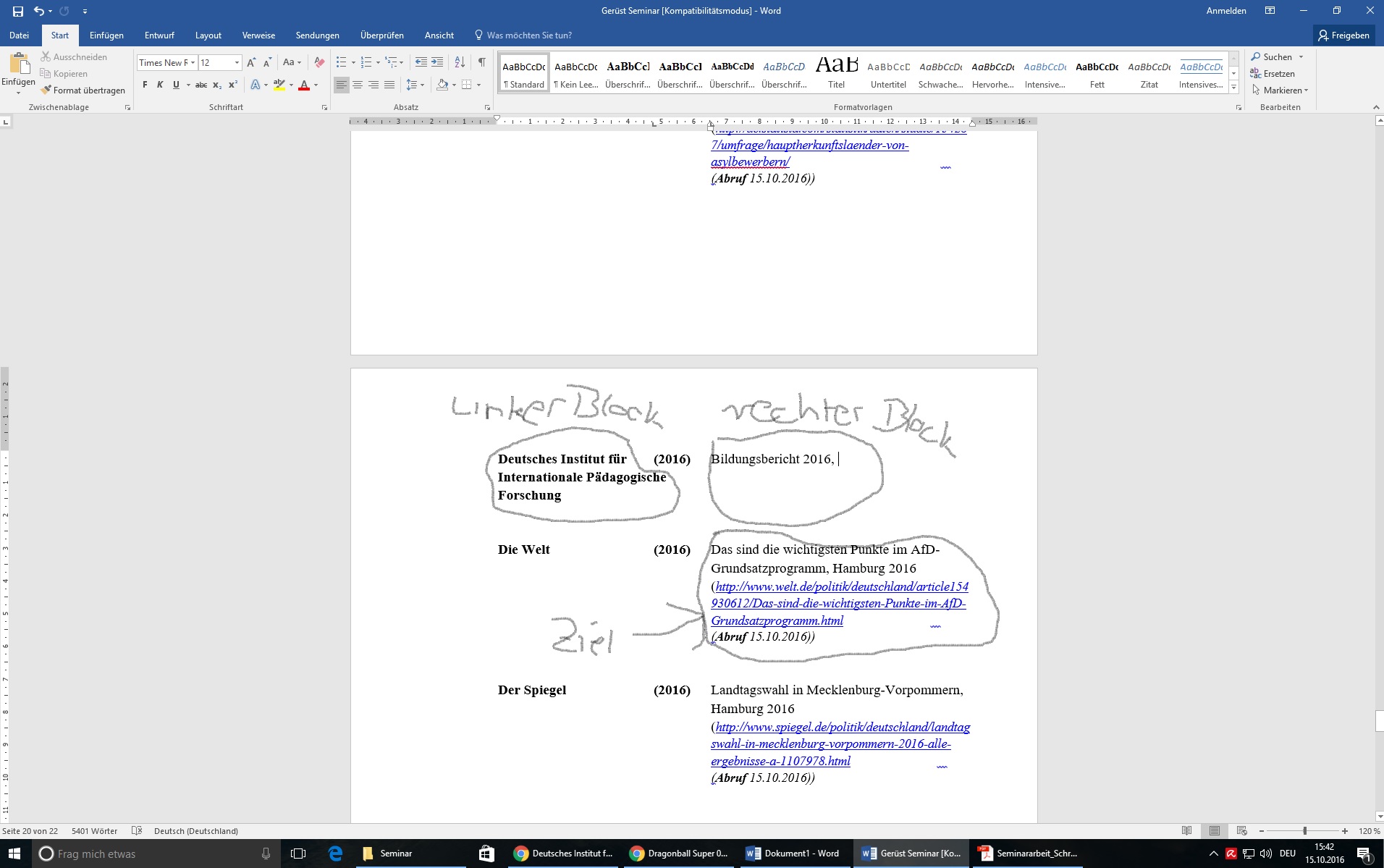
Task: Open borders dropdown arrow
Action: [x=478, y=85]
